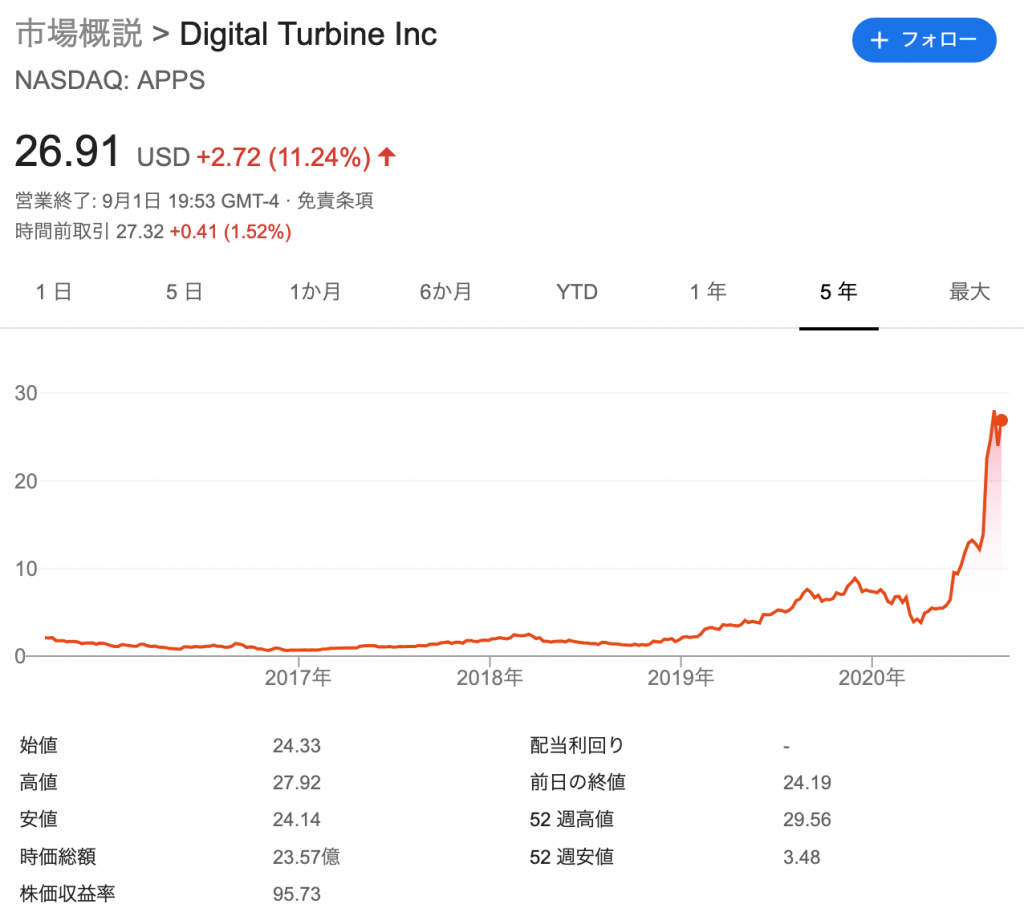Click the orange endpoint dot on the chart
This screenshot has width=1024, height=916.
[1002, 420]
